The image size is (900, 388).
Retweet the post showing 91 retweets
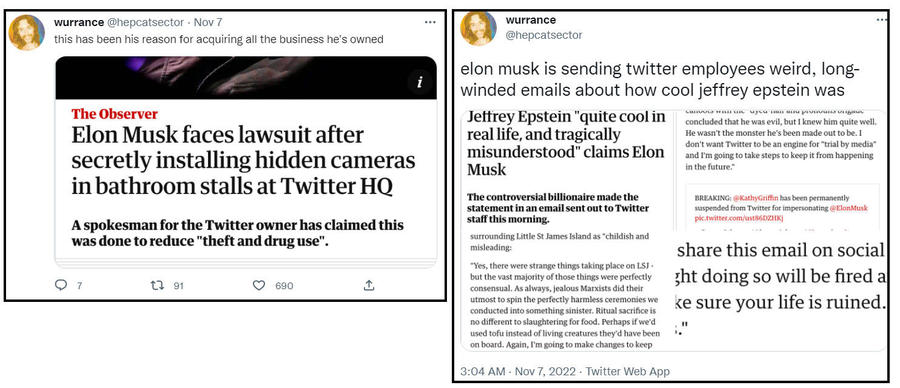[x=157, y=285]
